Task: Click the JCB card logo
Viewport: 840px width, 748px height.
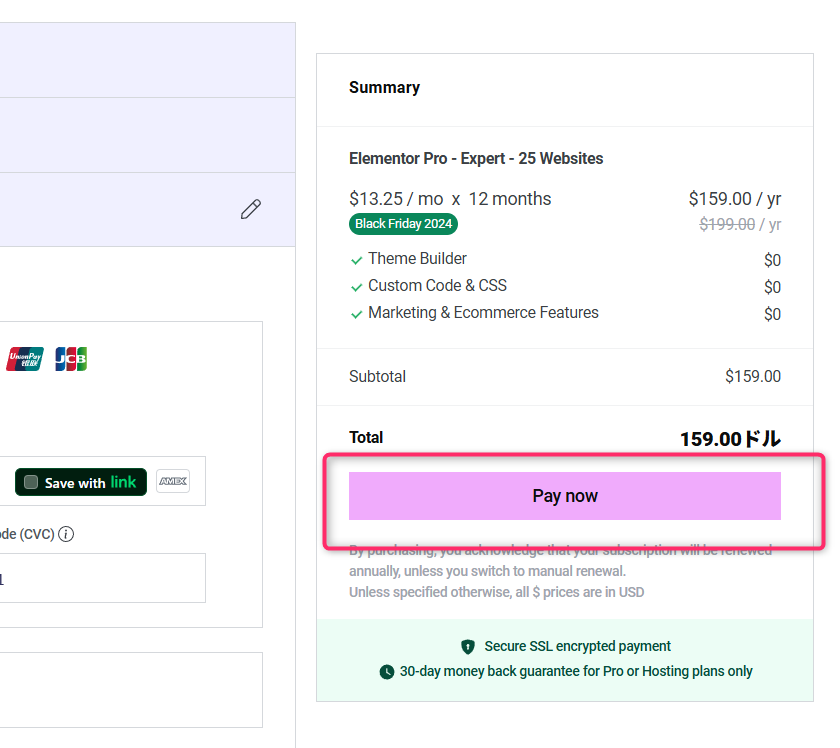Action: coord(71,359)
